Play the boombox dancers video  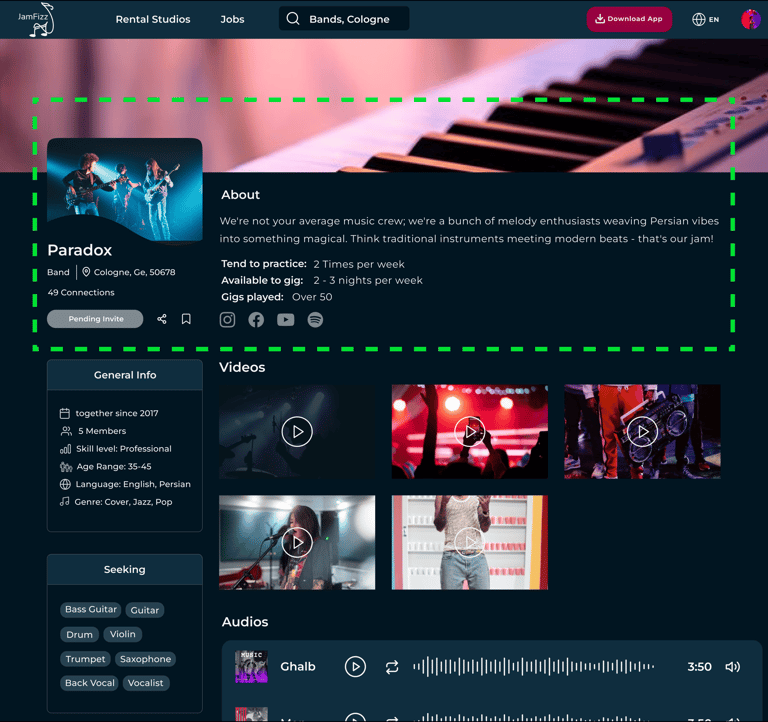tap(642, 432)
